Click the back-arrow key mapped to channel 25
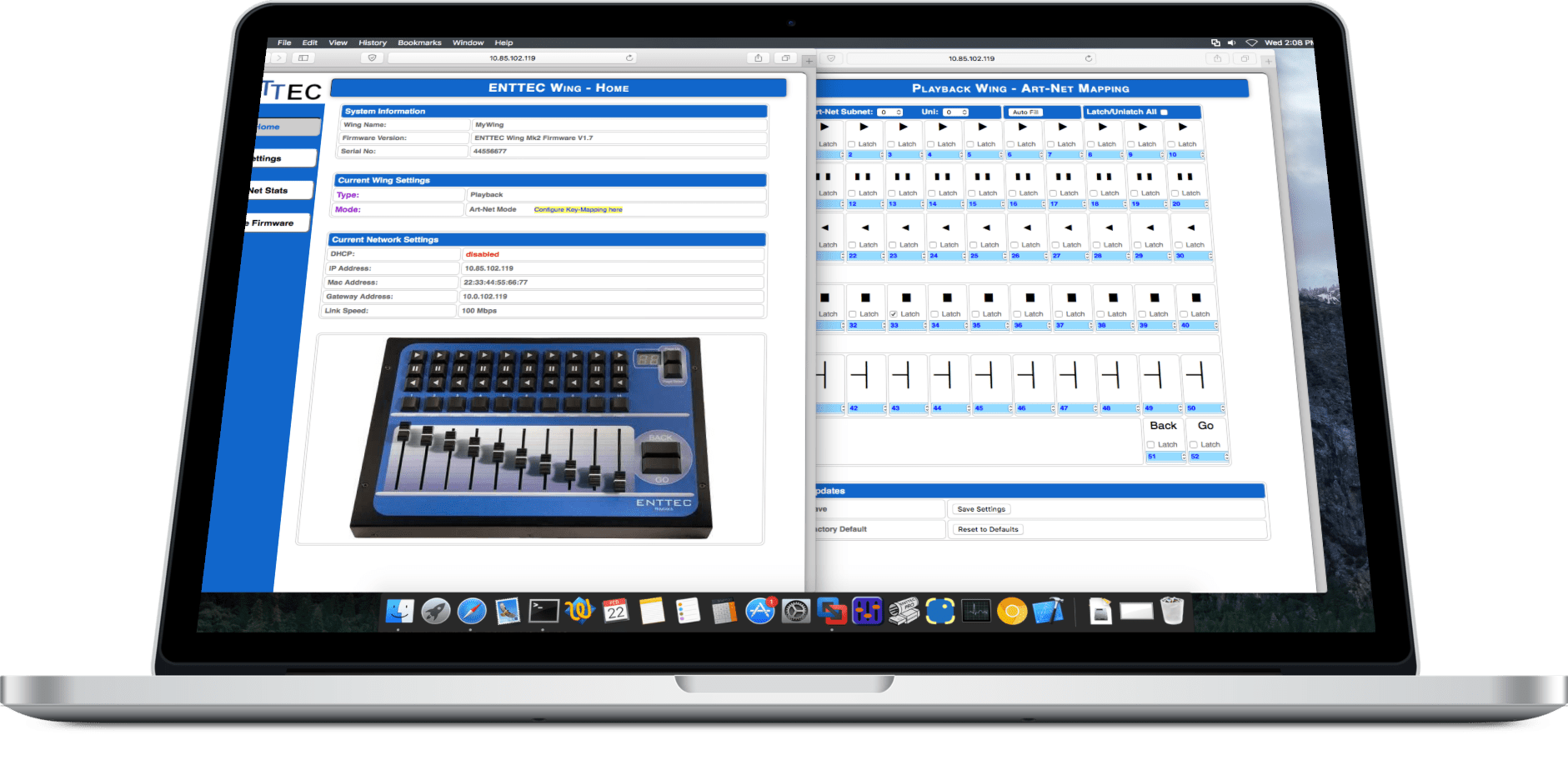Image resolution: width=1568 pixels, height=765 pixels. [986, 227]
